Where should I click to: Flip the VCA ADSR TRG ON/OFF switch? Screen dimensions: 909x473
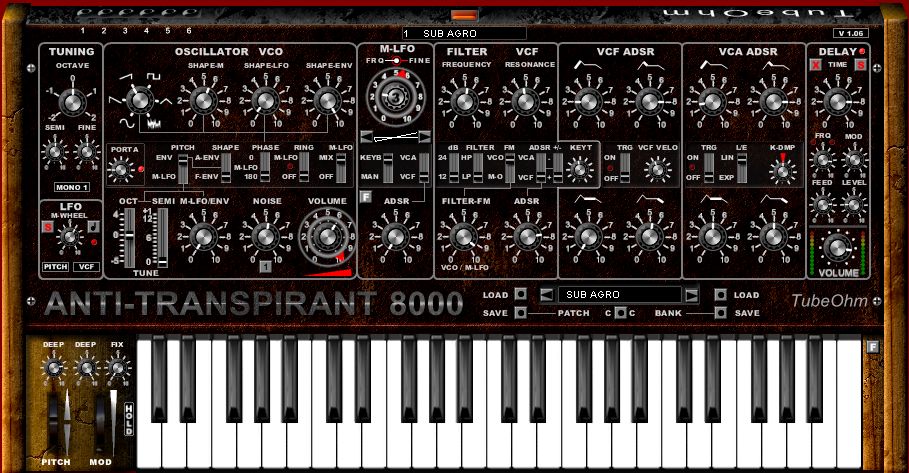pos(708,168)
